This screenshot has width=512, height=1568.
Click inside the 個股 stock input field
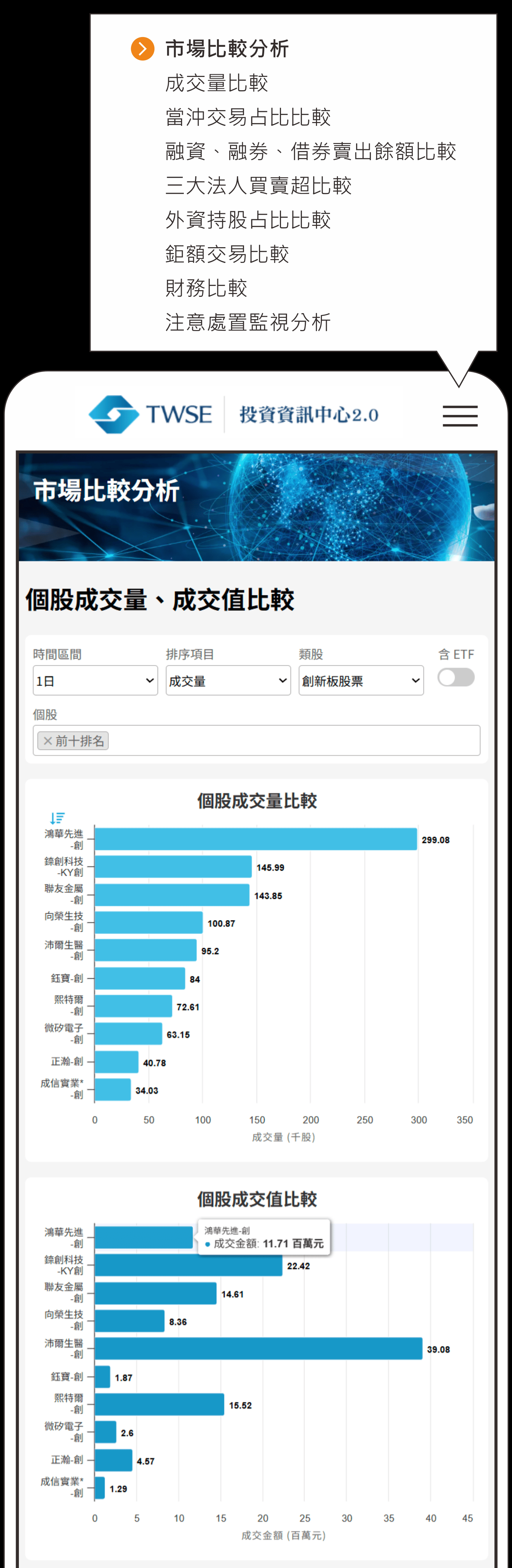292,741
